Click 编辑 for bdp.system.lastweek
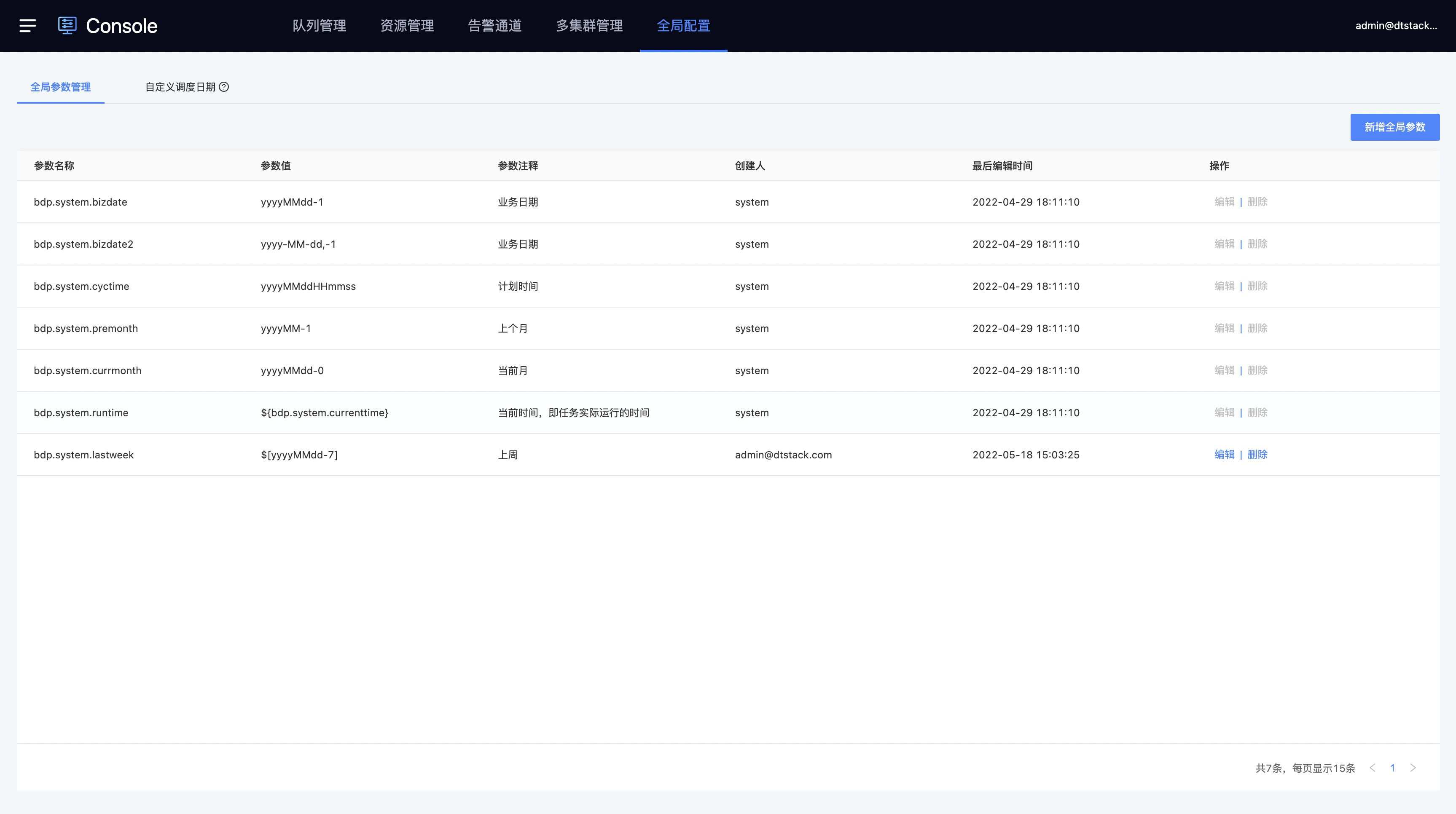 pos(1224,455)
